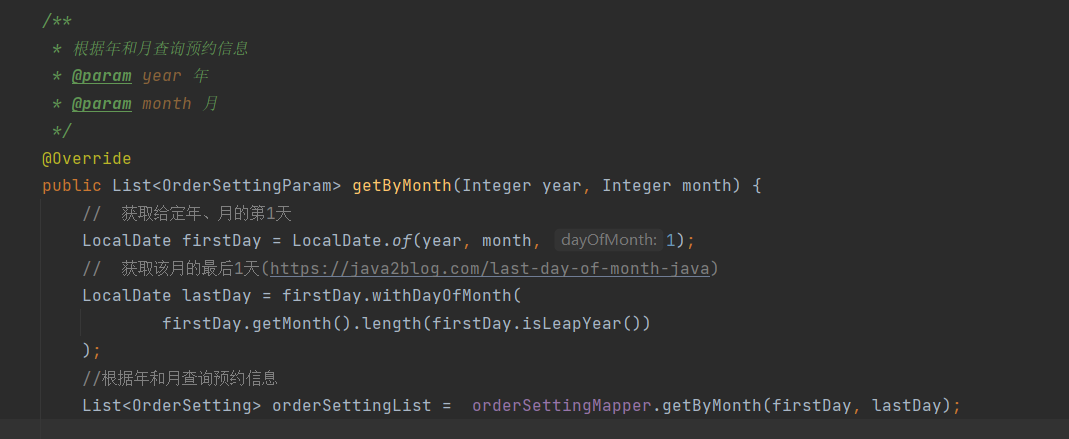Viewport: 1069px width, 439px height.
Task: Click the 获取给定年、月的第1天 comment line
Action: pos(205,213)
